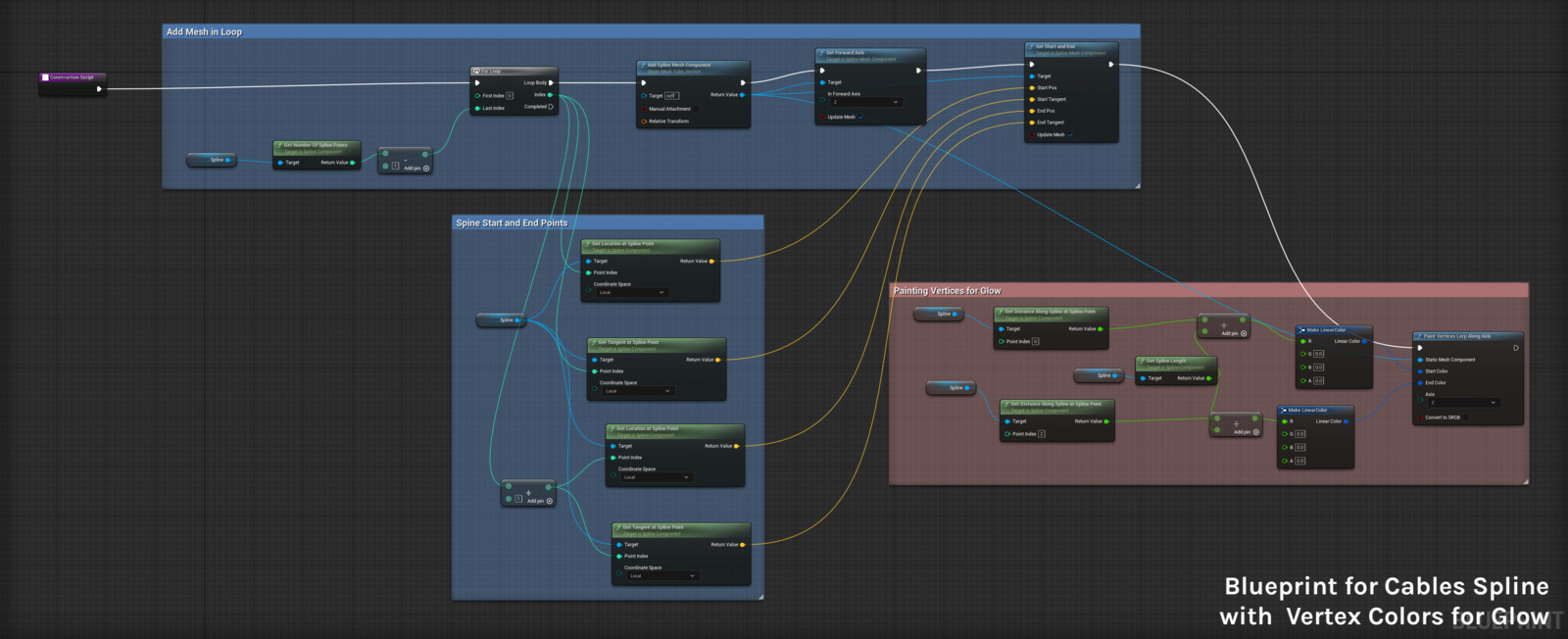
Task: Open Coordinate Space dropdown of lower Get Location node
Action: point(657,477)
